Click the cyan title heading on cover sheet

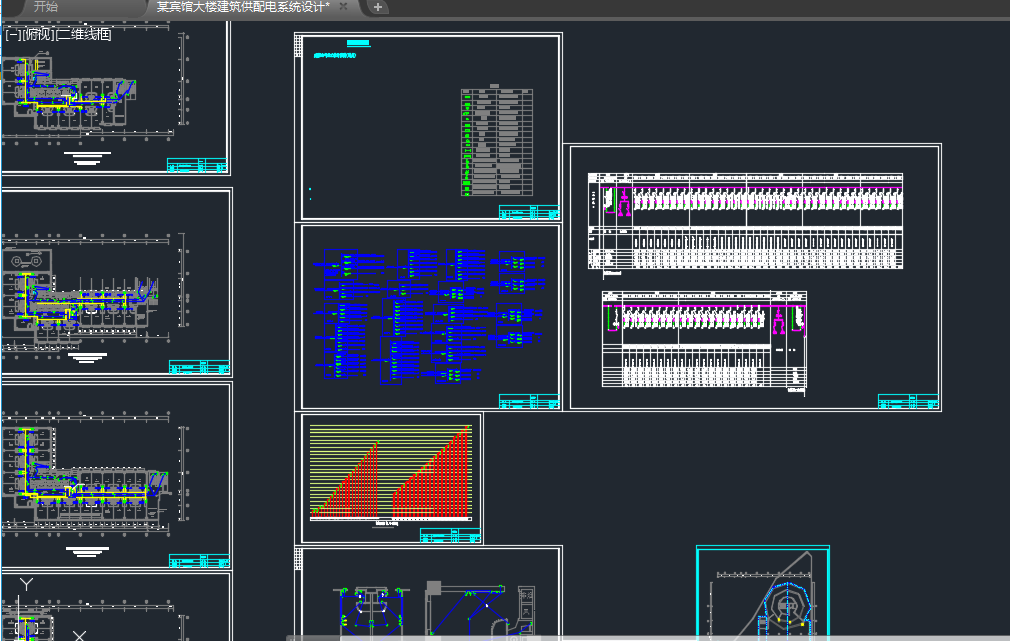click(358, 44)
